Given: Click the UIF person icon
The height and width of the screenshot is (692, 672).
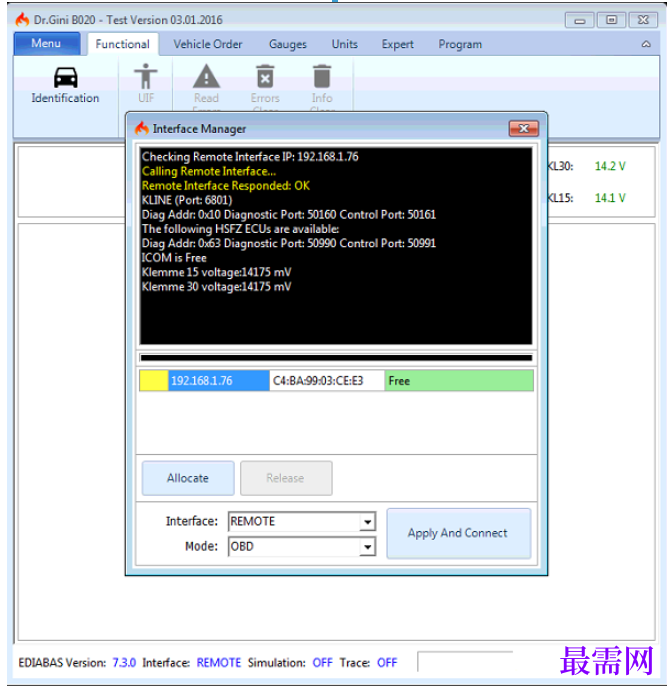Looking at the screenshot, I should coord(146,76).
